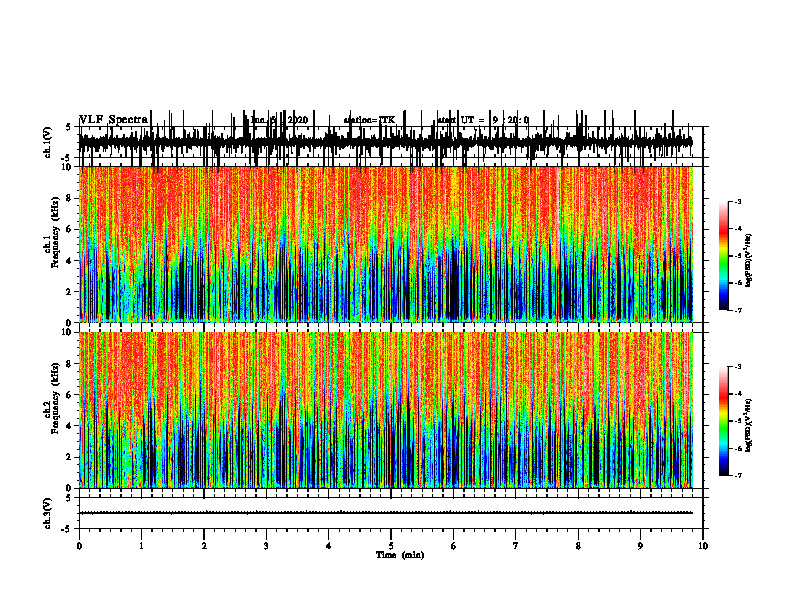Click the ch.2 frequency axis 10 kHz tick label
This screenshot has height=612, width=792.
tap(68, 333)
